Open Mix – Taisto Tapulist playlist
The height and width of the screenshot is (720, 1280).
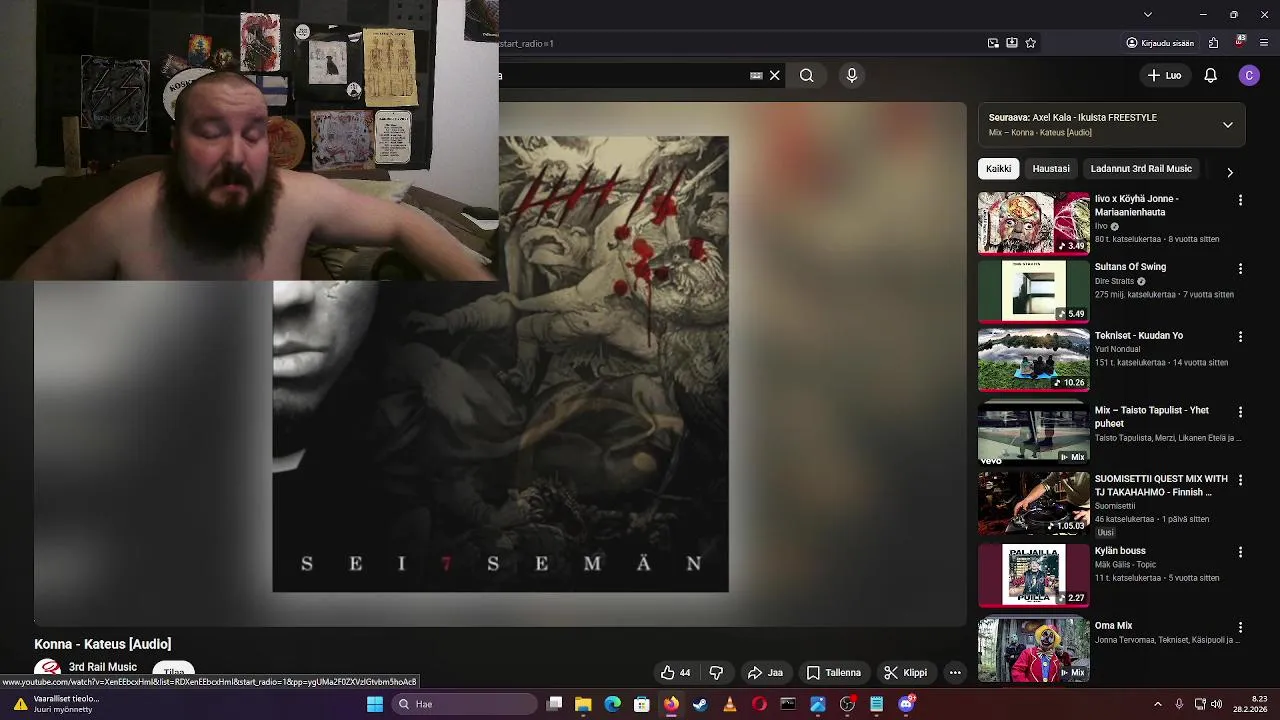click(x=1034, y=434)
